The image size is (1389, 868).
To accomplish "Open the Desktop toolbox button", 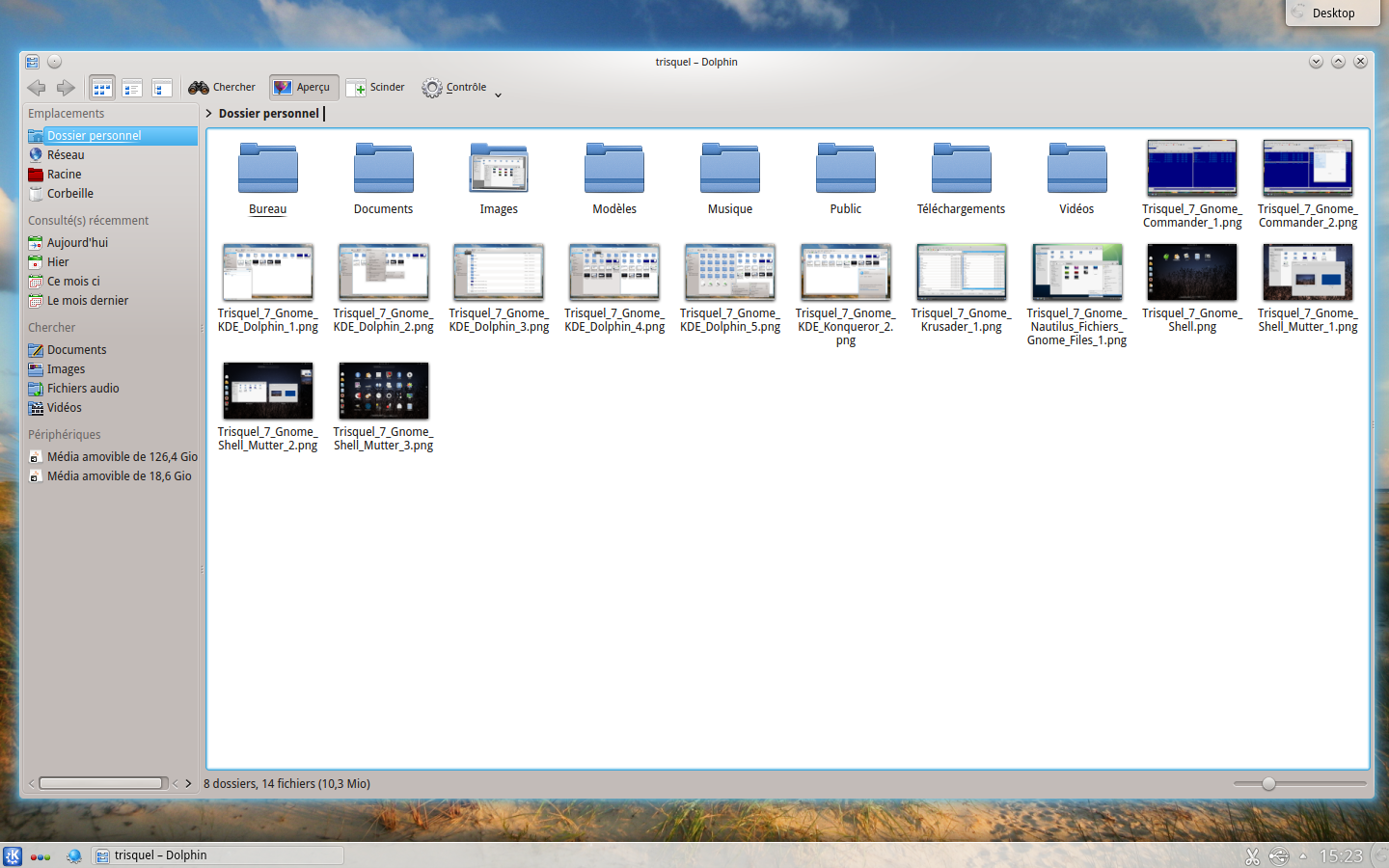I will point(1333,13).
